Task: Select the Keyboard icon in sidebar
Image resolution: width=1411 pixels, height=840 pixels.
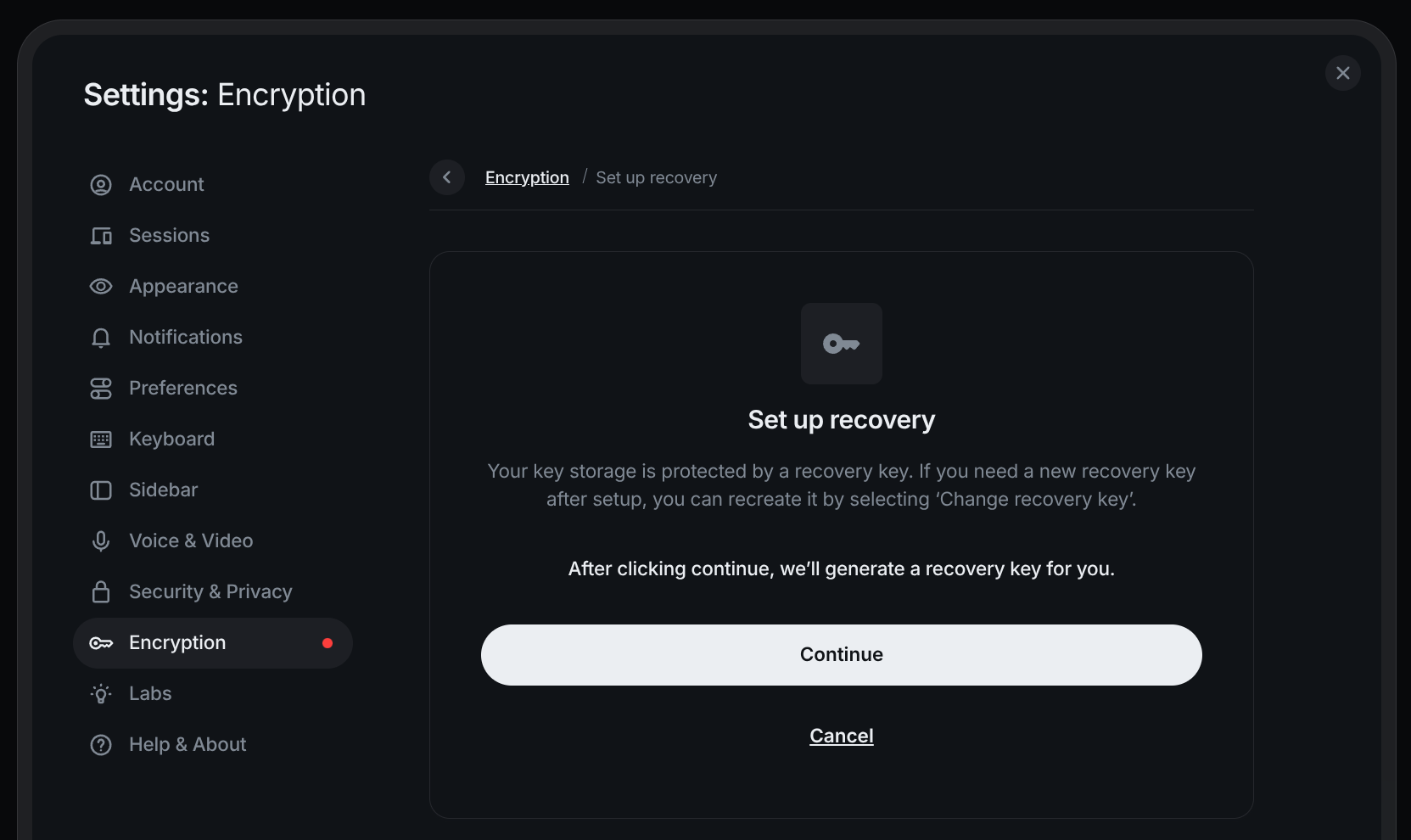Action: (101, 440)
